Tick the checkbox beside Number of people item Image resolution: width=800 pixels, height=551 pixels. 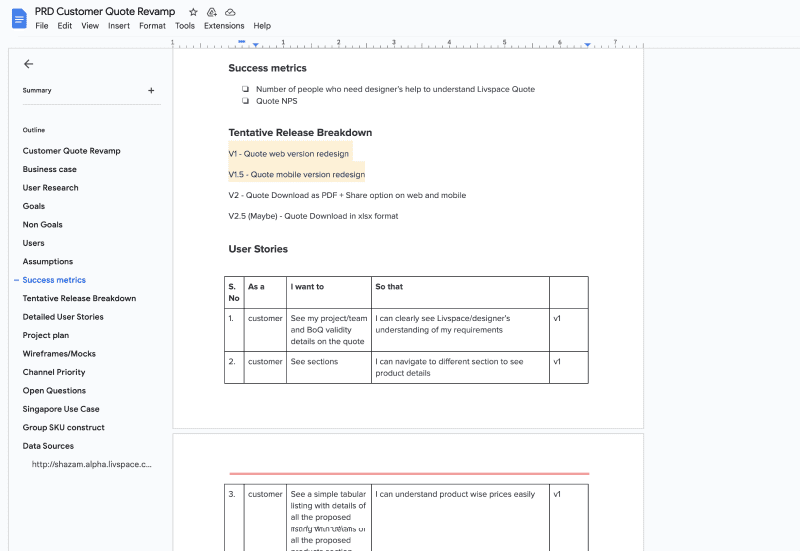click(245, 89)
